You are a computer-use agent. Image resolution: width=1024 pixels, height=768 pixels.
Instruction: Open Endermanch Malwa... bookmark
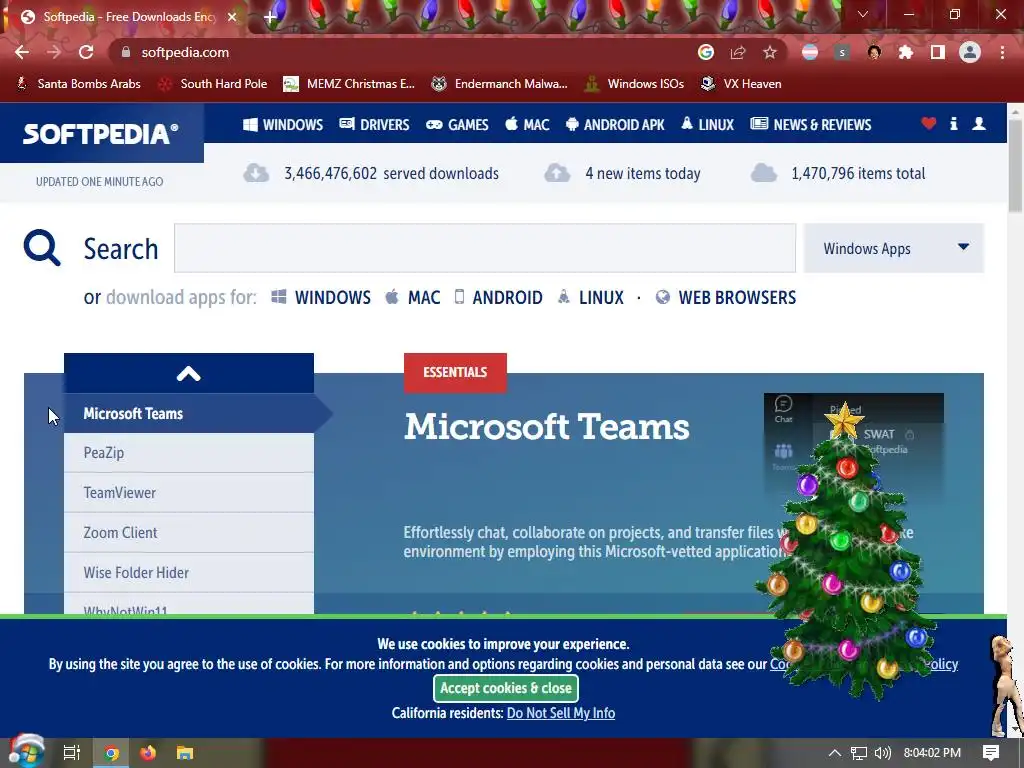pos(500,84)
